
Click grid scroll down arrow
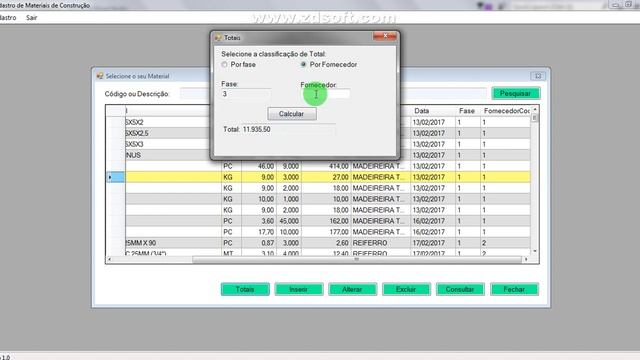[x=535, y=251]
